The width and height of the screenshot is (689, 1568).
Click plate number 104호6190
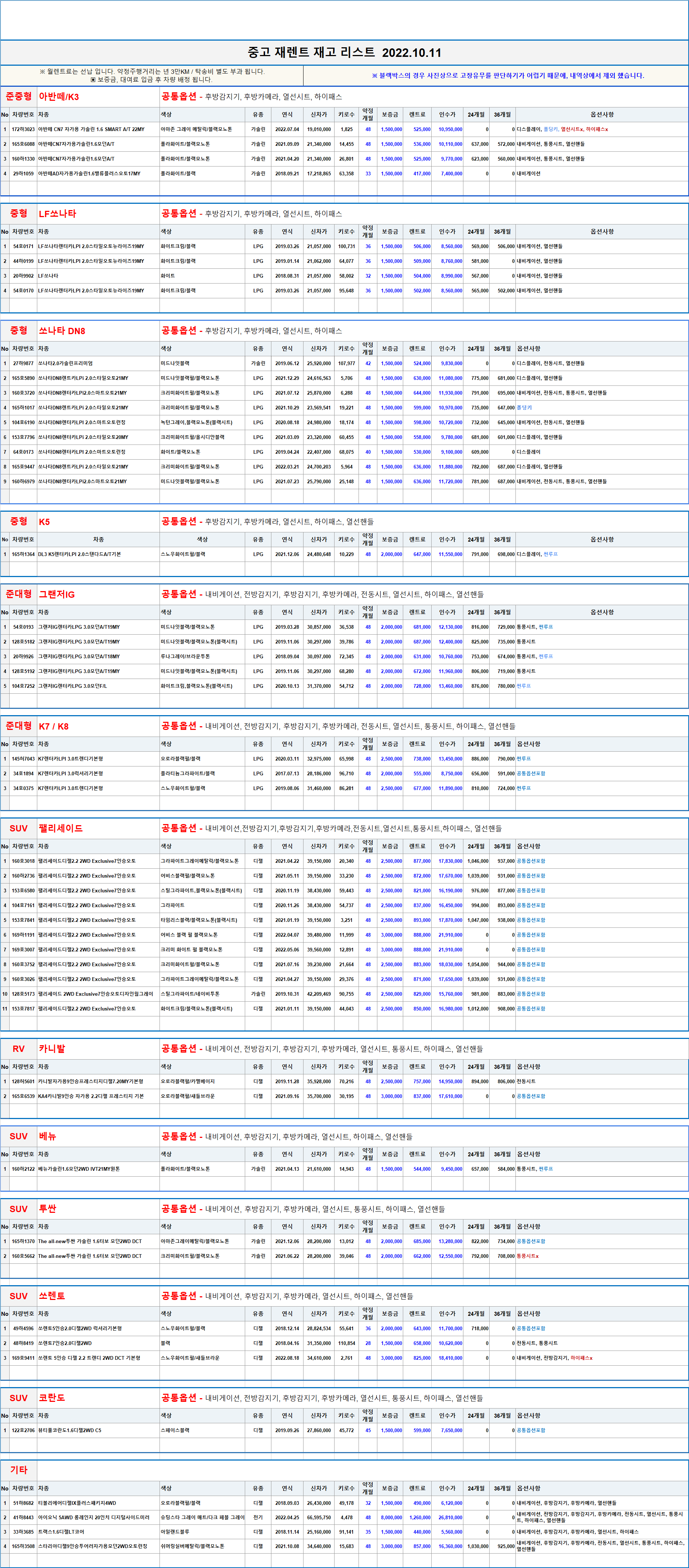23,422
